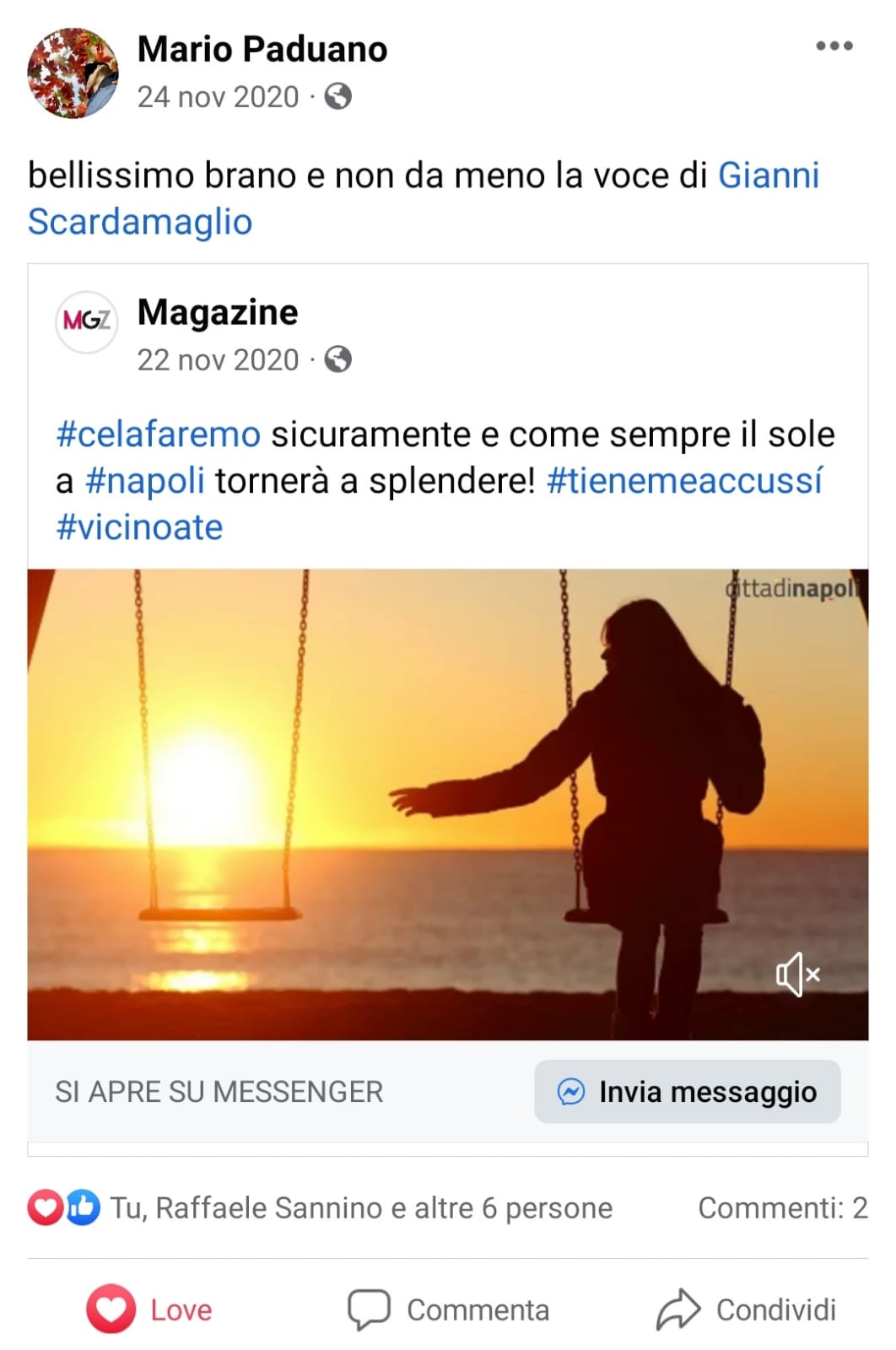Unmute the video with the speaker icon
This screenshot has width=896, height=1350.
797,975
